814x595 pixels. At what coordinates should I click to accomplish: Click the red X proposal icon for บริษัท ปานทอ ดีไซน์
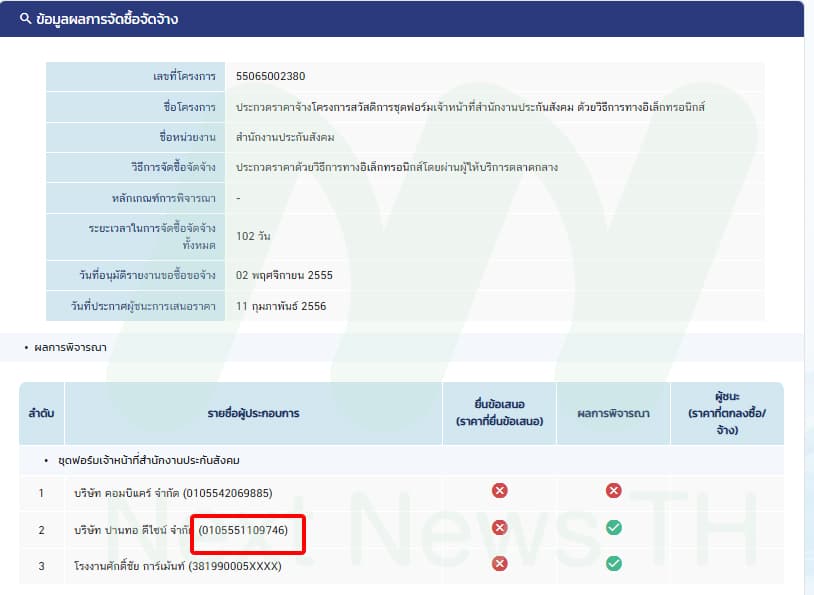(500, 527)
